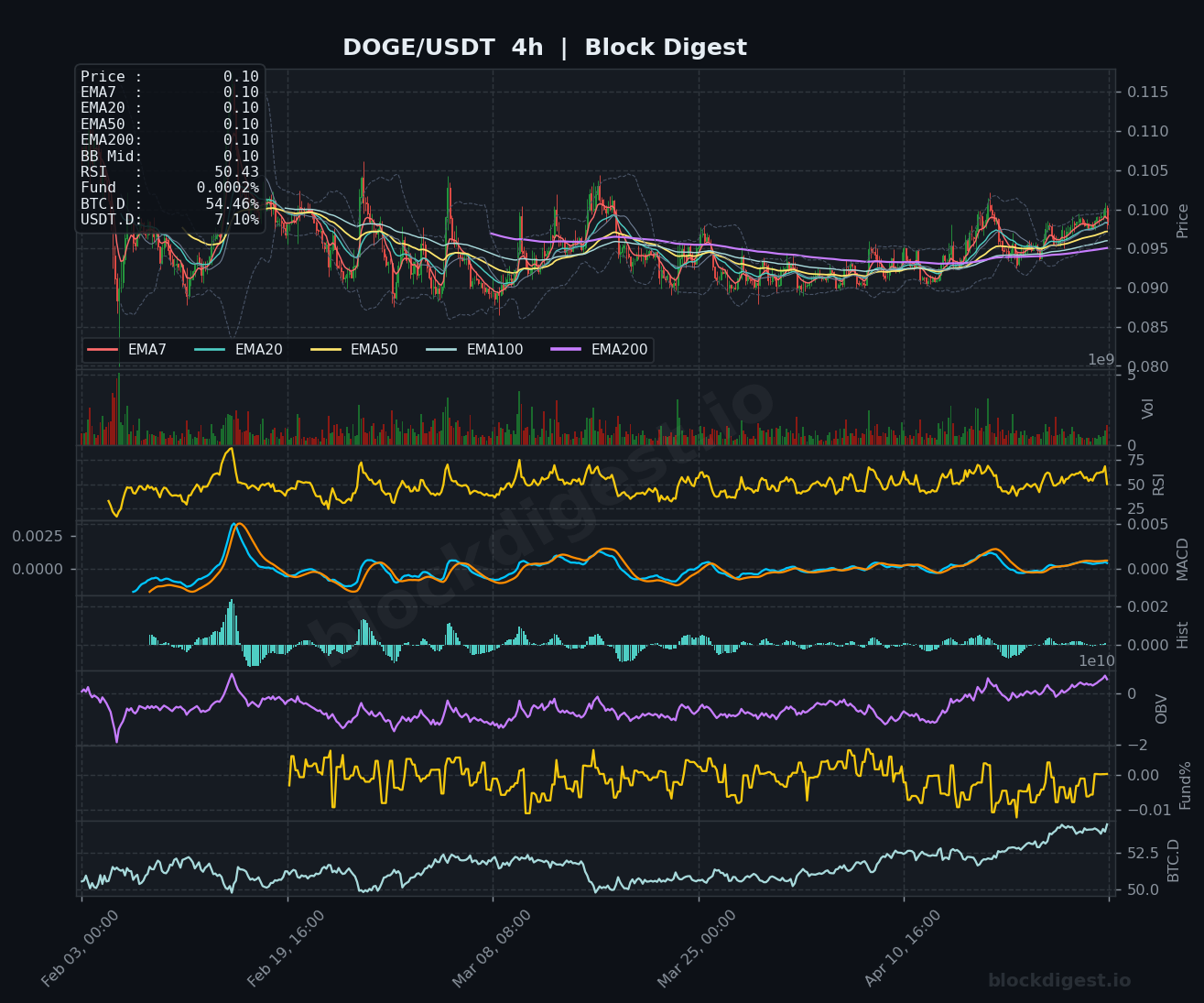The height and width of the screenshot is (1003, 1204).
Task: Click the Fund% panel axis label
Action: point(1185,785)
